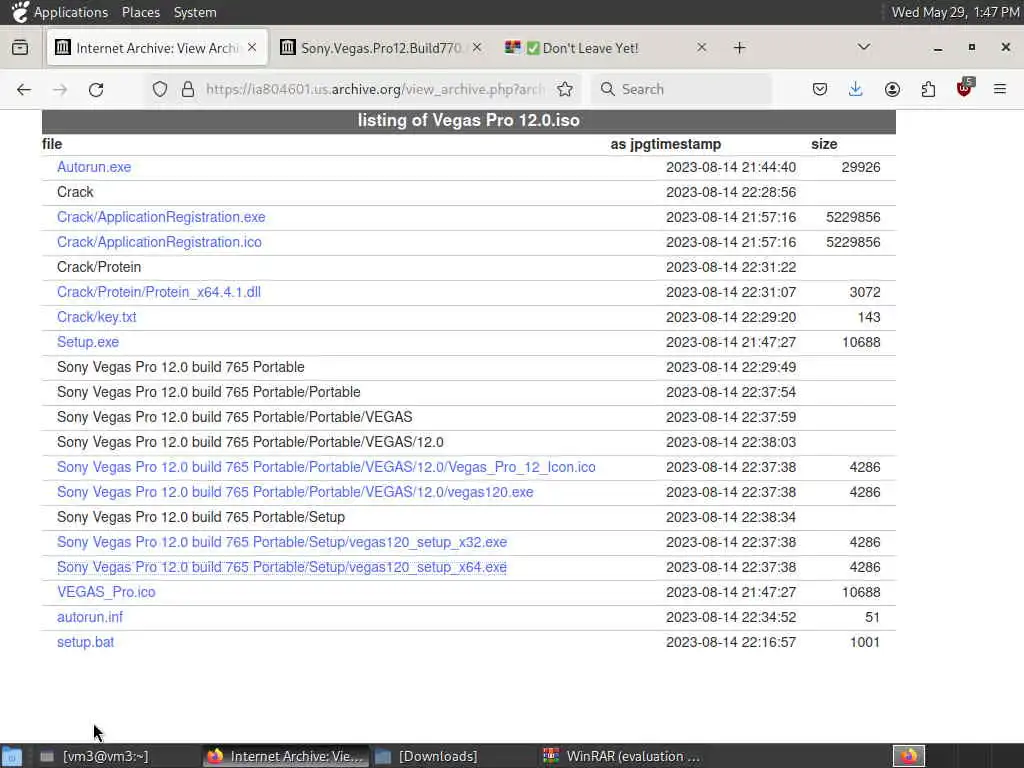Click the clock Wed May 29 1:47 PM
This screenshot has height=768, width=1024.
click(x=955, y=12)
